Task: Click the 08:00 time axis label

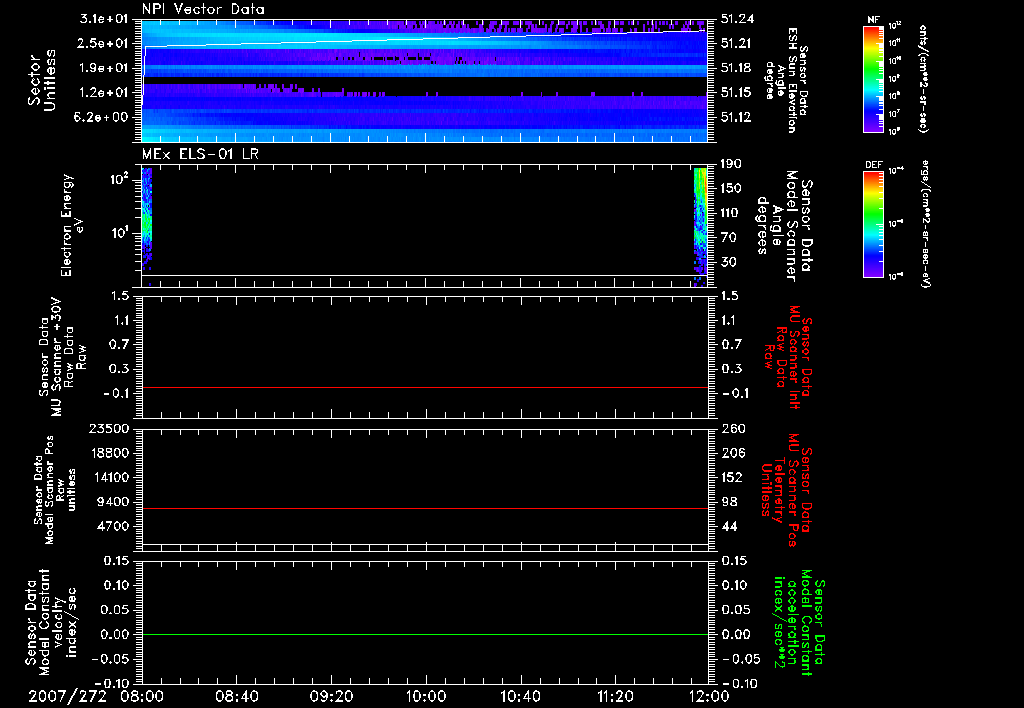Action: [144, 696]
